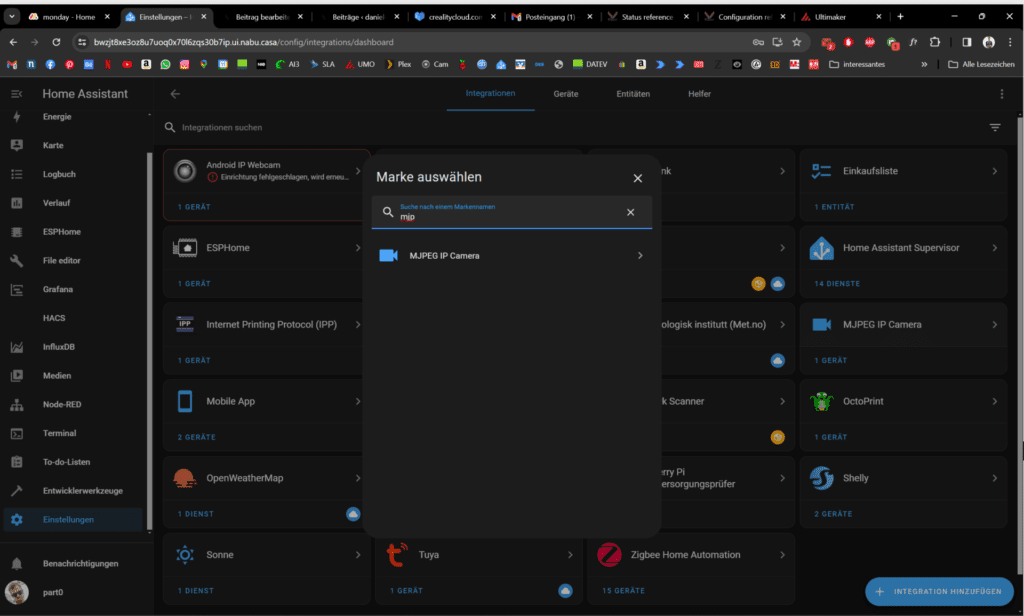Open 1 Entität link under Einkaufsliste

834,207
